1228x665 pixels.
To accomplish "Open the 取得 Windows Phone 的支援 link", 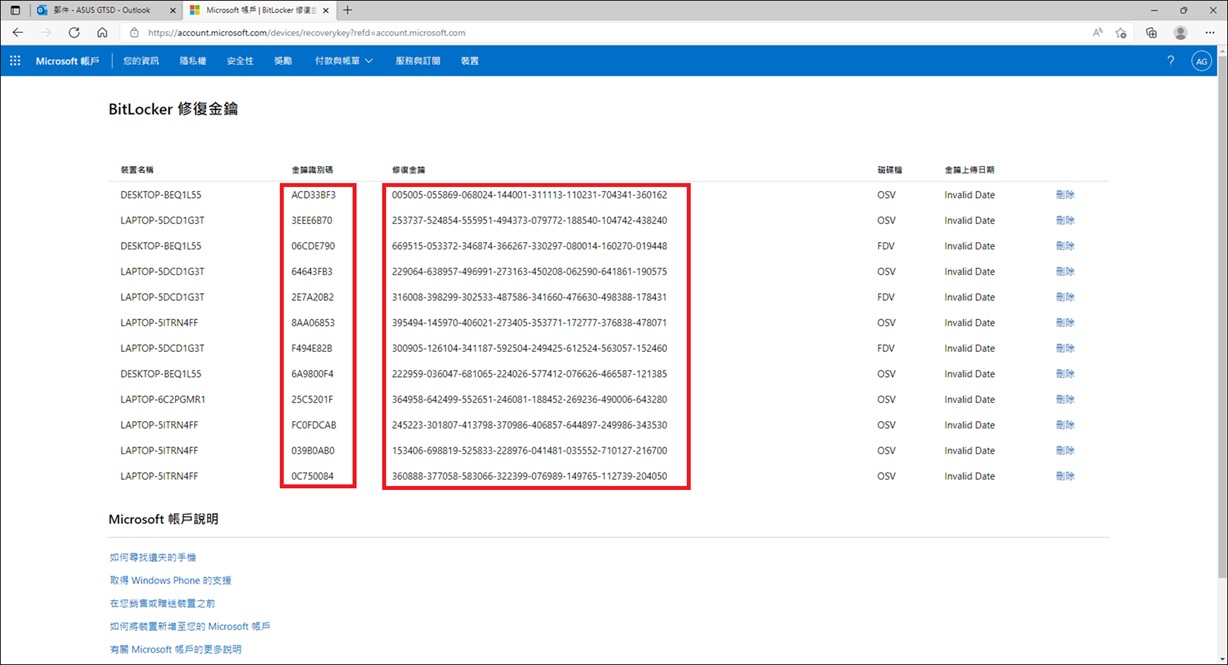I will [171, 580].
